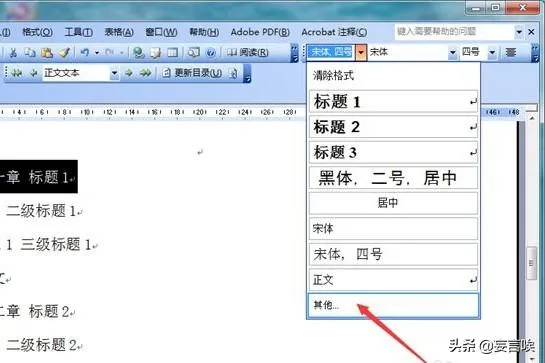Open outlining toolbar options arrow
Screen dimensions: 545x363
(x=247, y=74)
